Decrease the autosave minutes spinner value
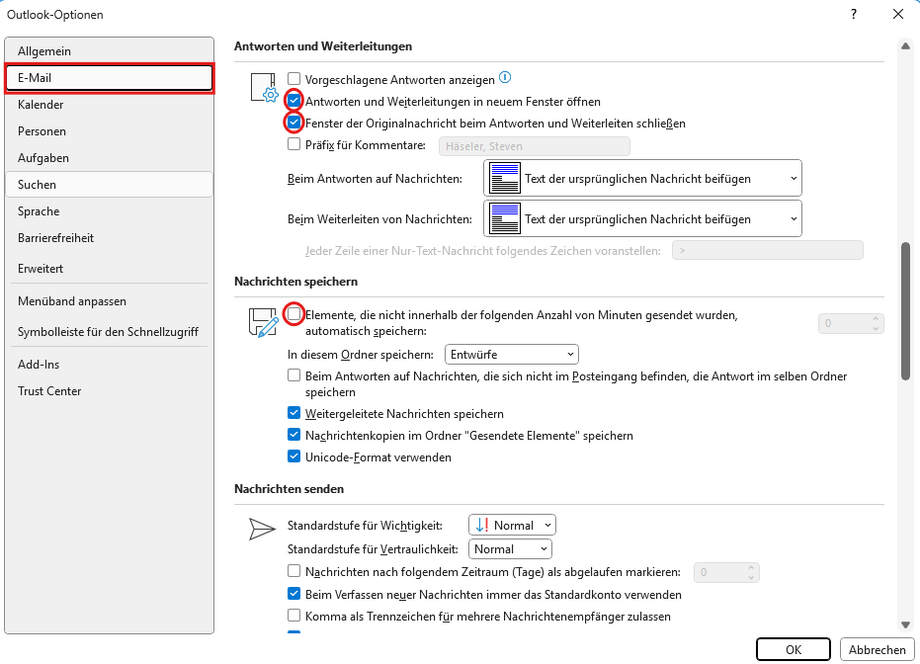Screen dimensions: 920x664 [875, 328]
